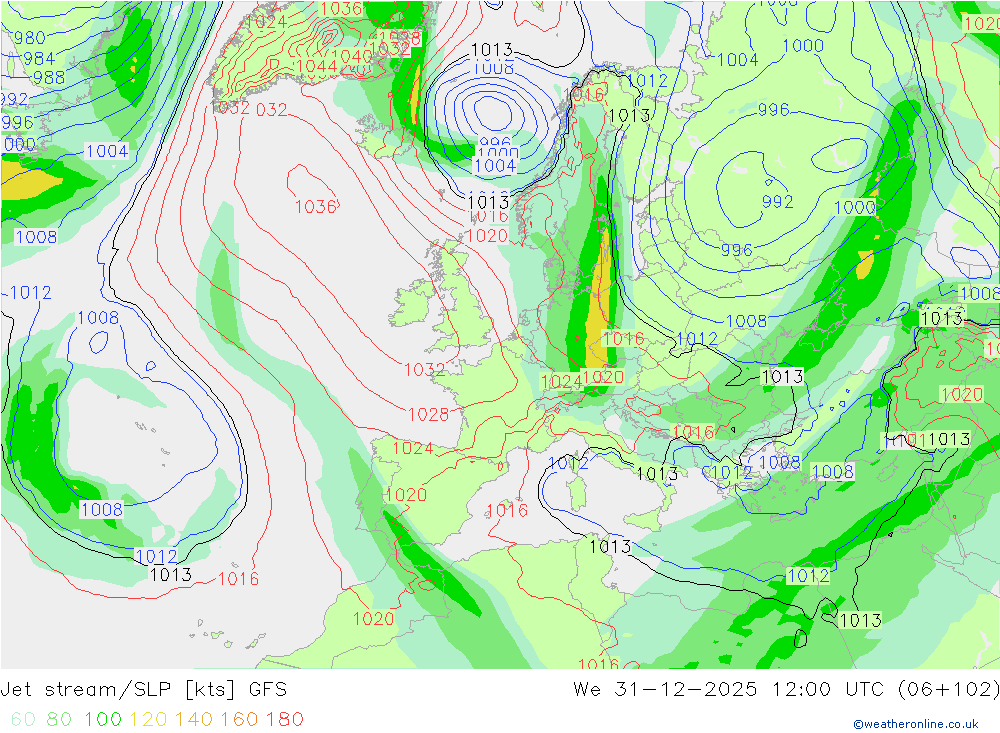Click the 1024 label over Spain
Screen dimensions: 1000x733
click(413, 448)
